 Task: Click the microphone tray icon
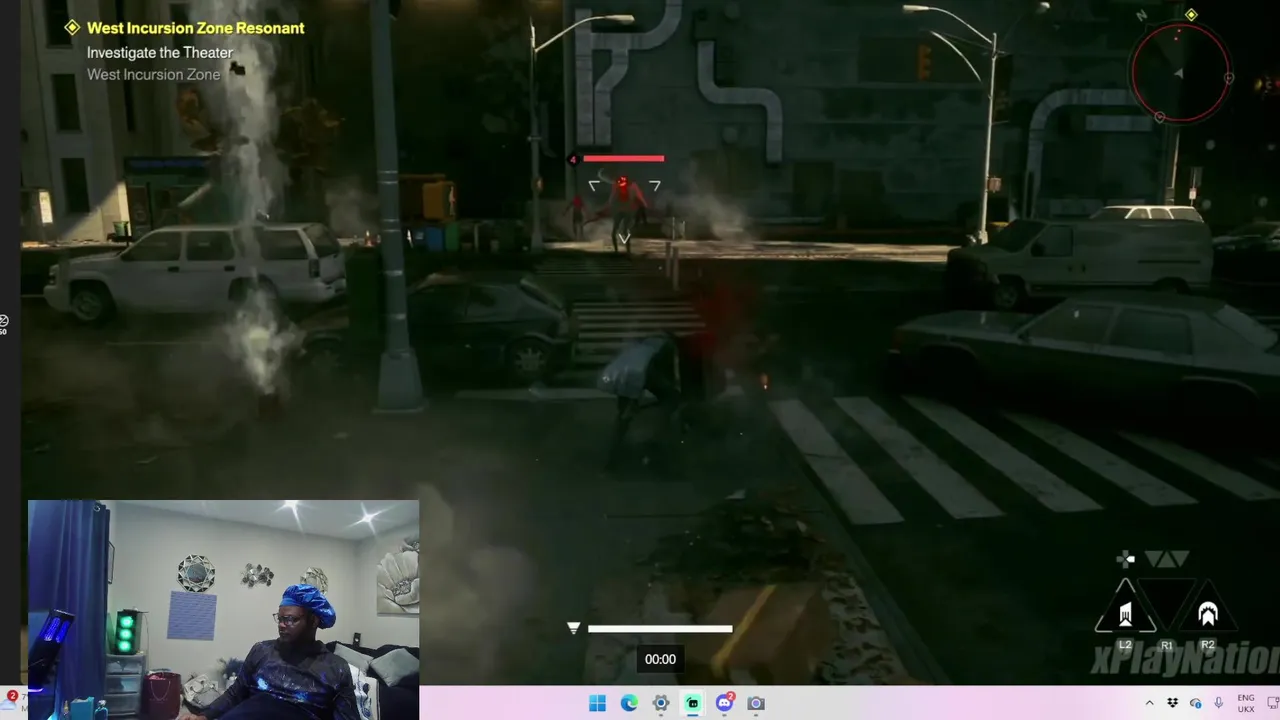tap(1218, 703)
